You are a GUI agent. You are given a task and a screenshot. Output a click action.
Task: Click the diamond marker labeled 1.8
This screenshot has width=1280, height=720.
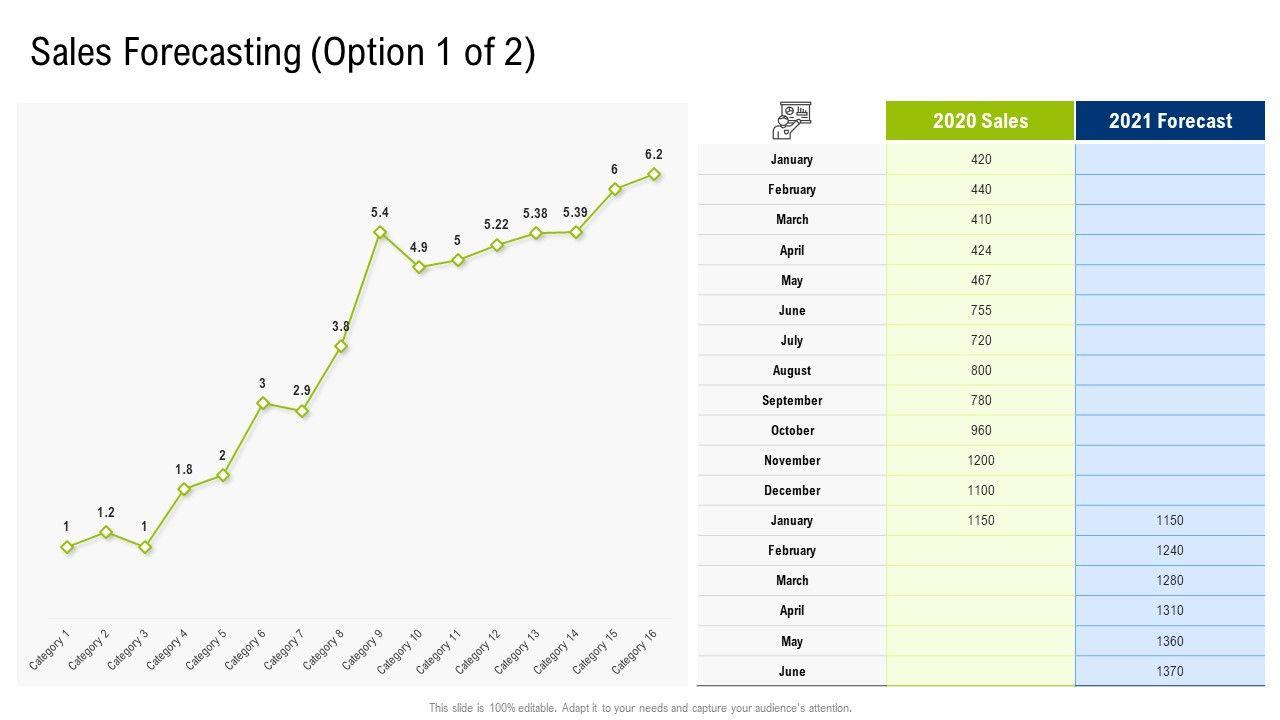(x=184, y=489)
